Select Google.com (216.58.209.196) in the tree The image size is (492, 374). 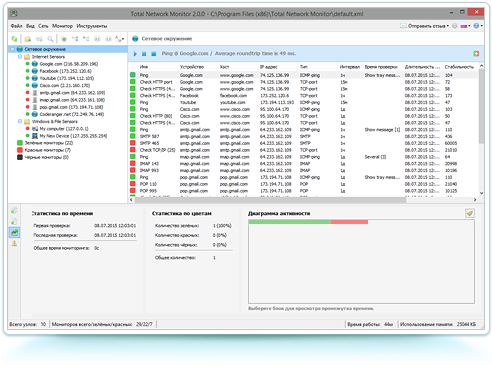[69, 64]
